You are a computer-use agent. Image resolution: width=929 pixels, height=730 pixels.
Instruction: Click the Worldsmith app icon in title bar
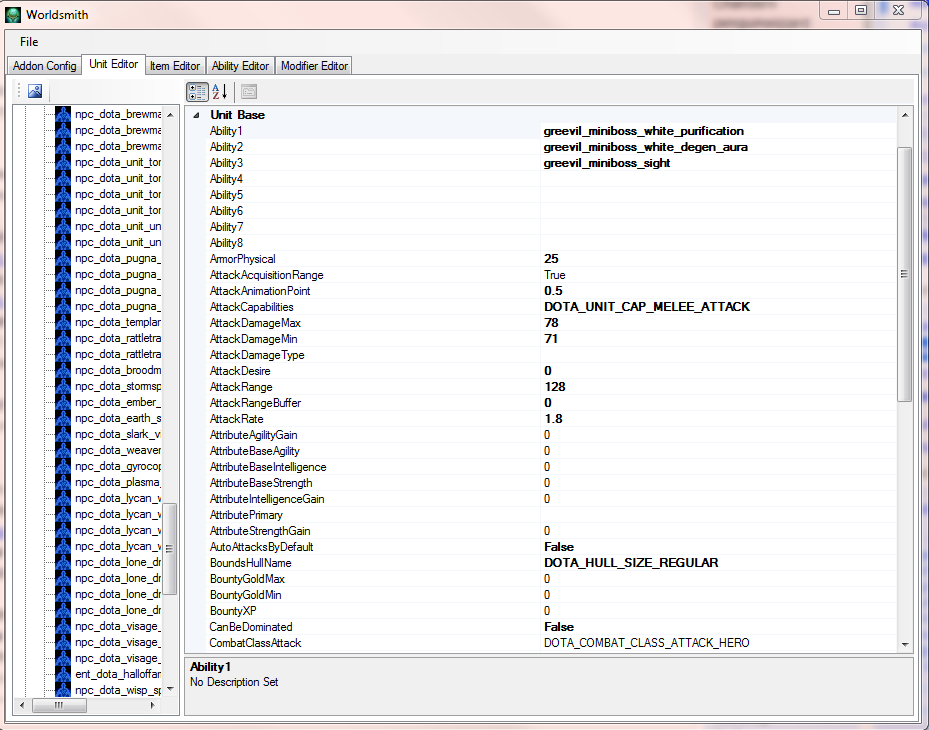[12, 15]
